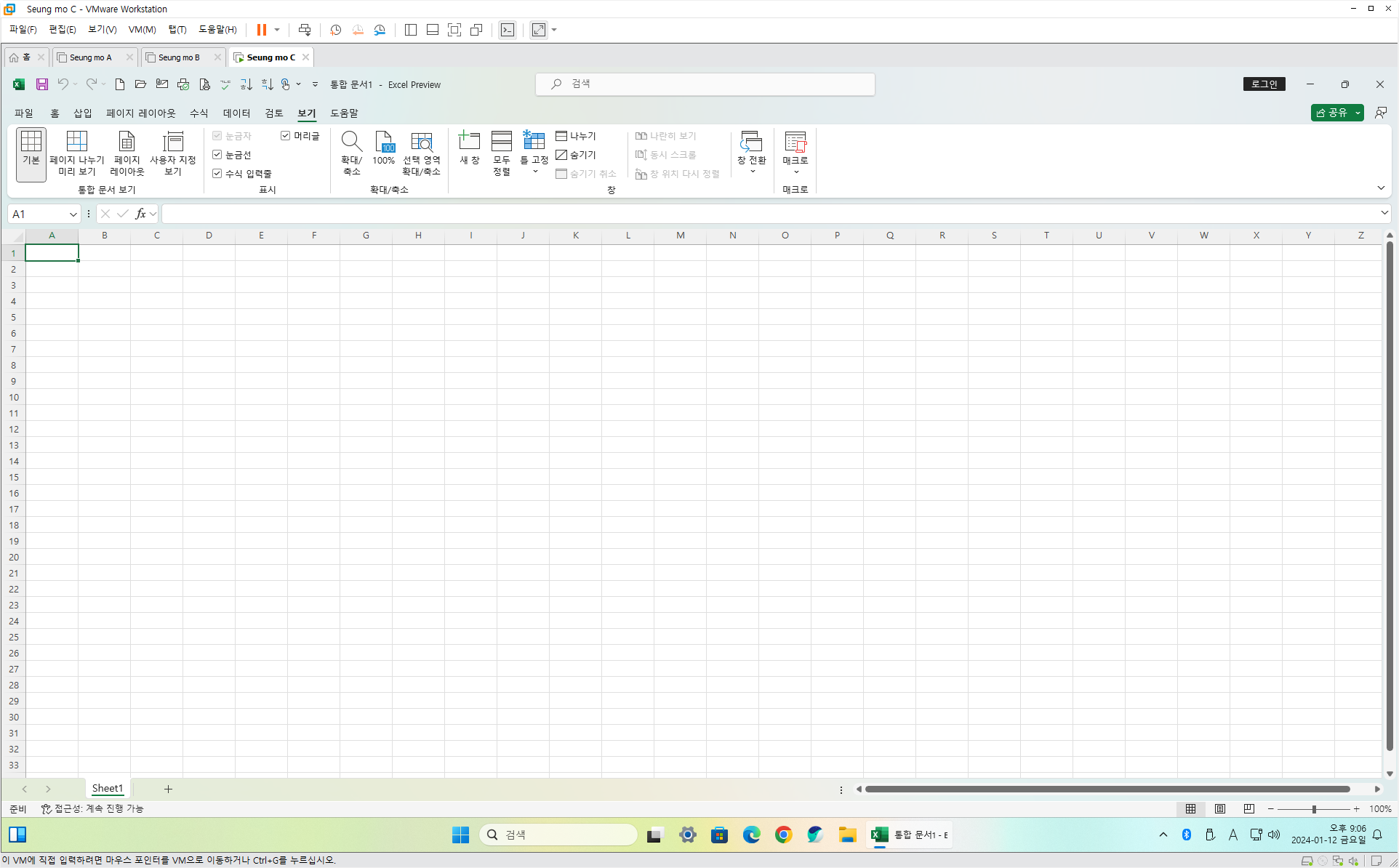This screenshot has width=1399, height=868.
Task: Click the status bar zoom slider
Action: 1314,809
